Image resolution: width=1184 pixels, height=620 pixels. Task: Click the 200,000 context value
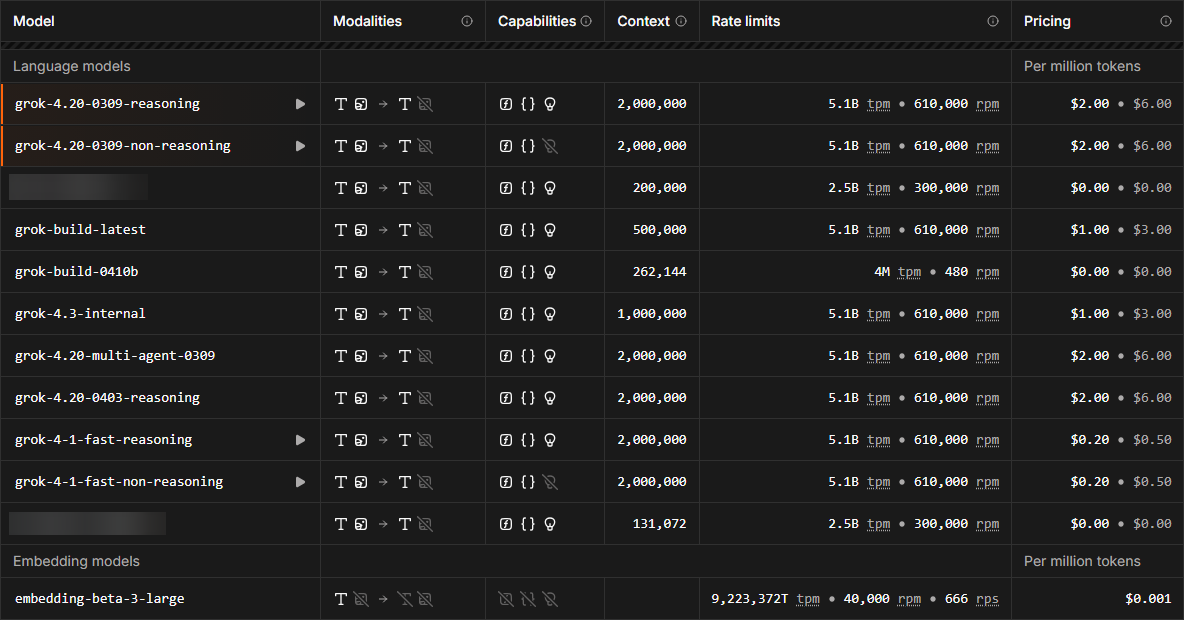point(659,188)
